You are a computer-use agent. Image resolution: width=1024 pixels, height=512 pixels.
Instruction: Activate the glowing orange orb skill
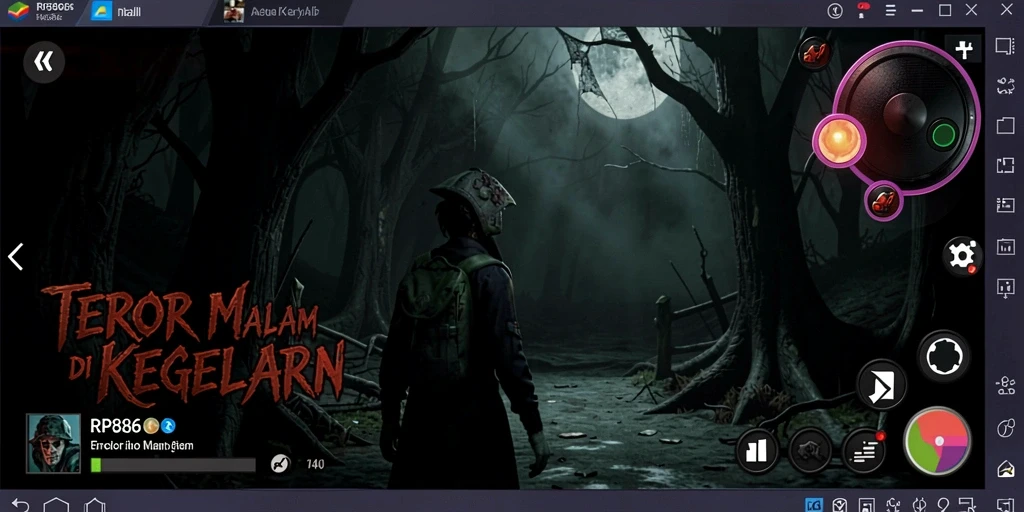point(839,141)
